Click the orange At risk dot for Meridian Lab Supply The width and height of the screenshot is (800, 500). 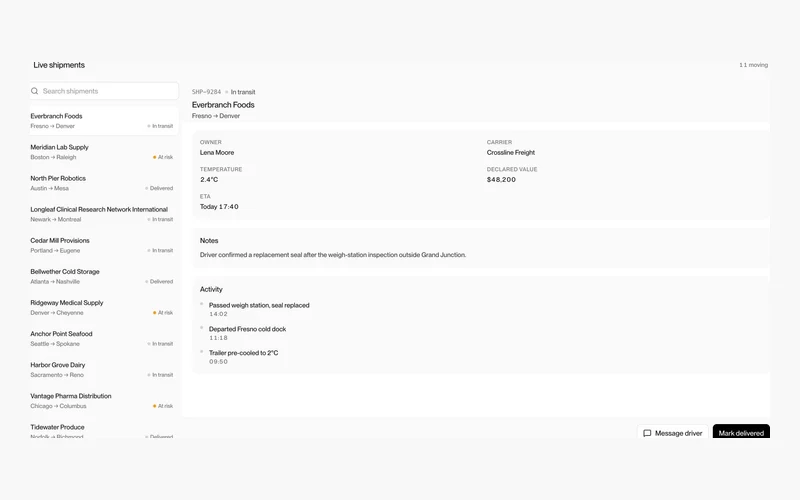click(155, 157)
